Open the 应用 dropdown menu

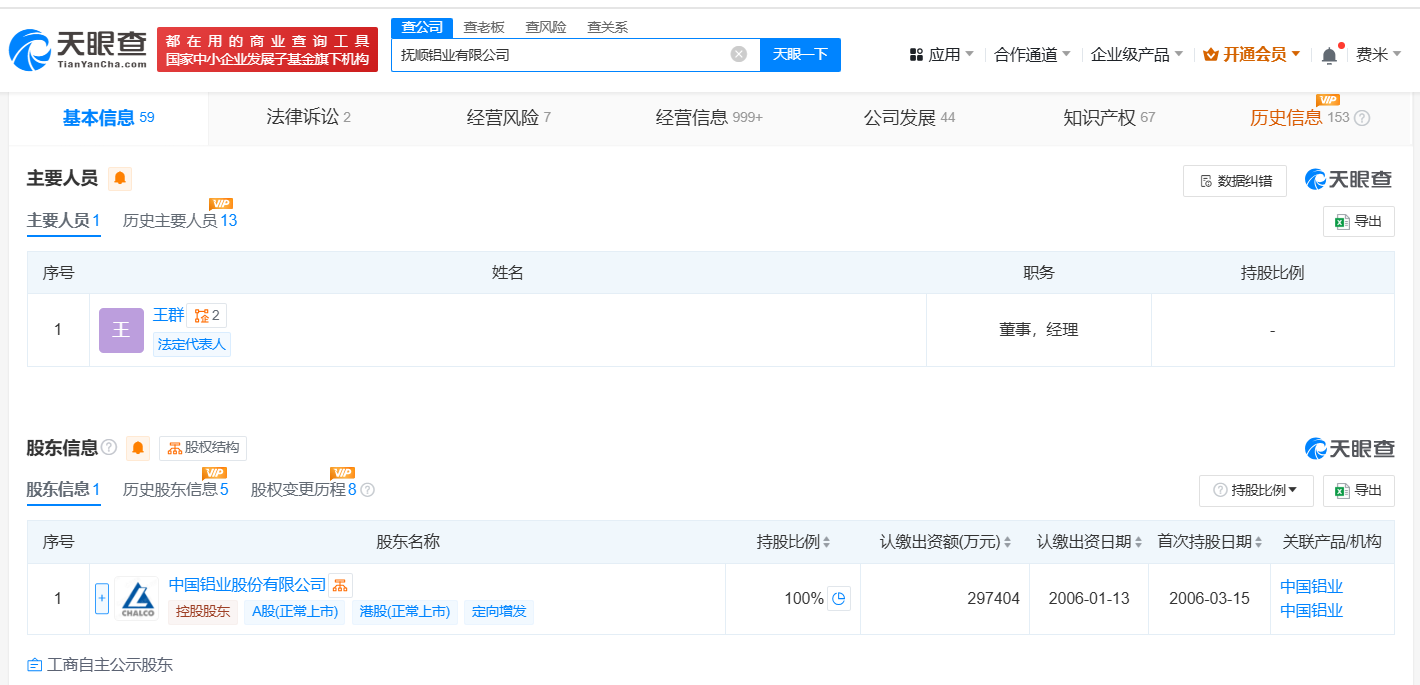941,55
